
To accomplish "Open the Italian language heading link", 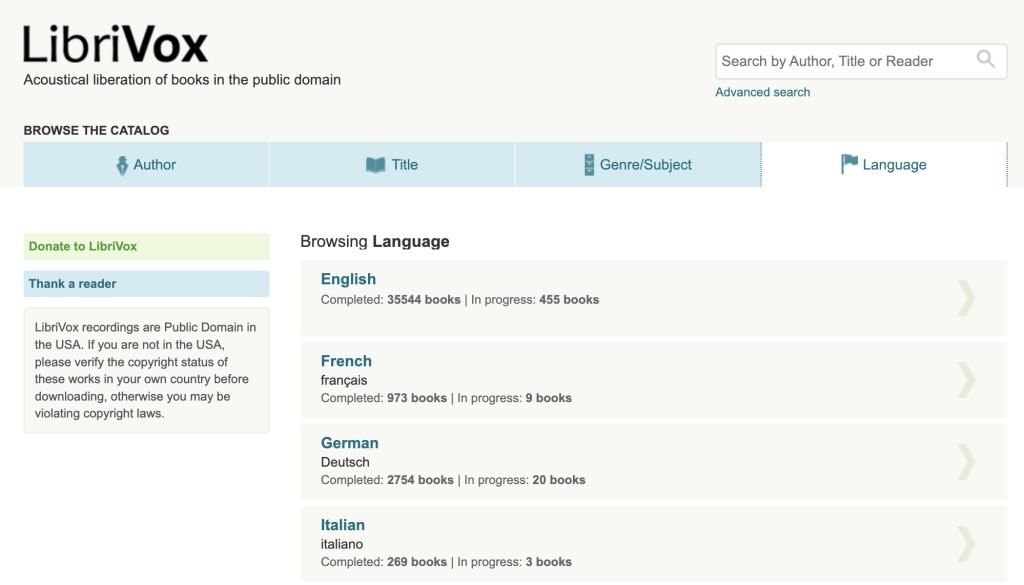I will pos(342,525).
